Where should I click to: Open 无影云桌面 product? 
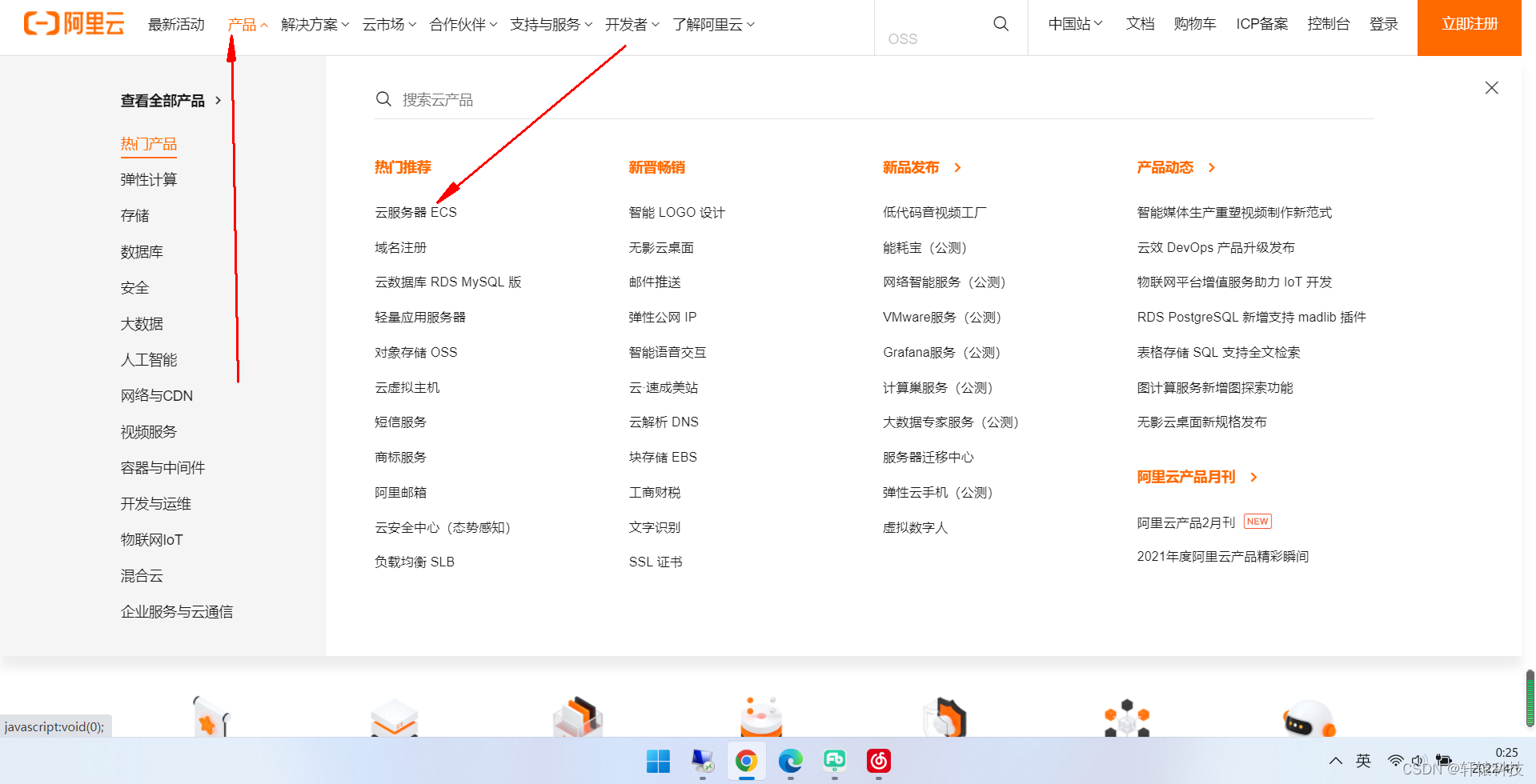[661, 248]
